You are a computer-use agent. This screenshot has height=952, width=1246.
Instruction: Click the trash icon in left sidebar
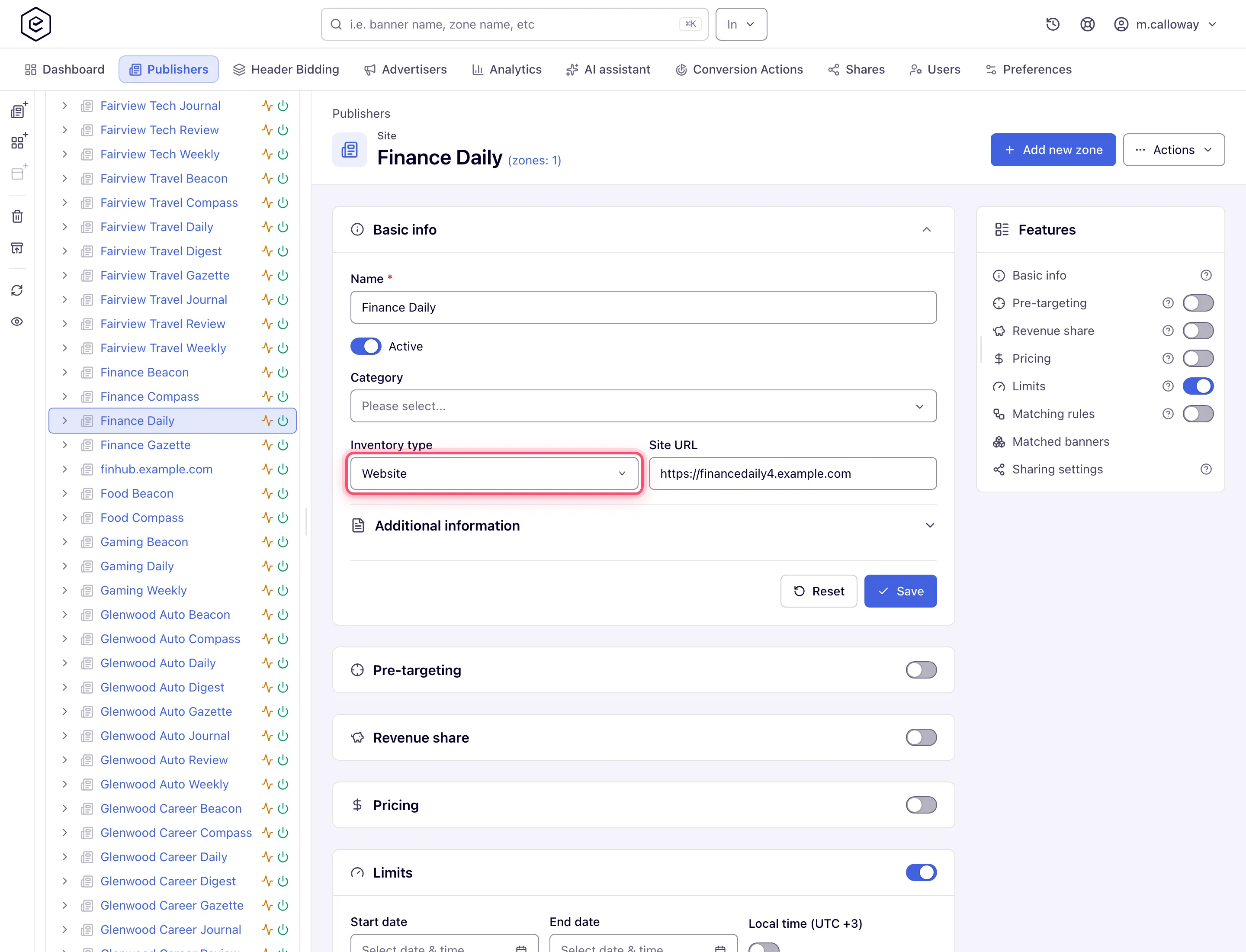(x=18, y=216)
